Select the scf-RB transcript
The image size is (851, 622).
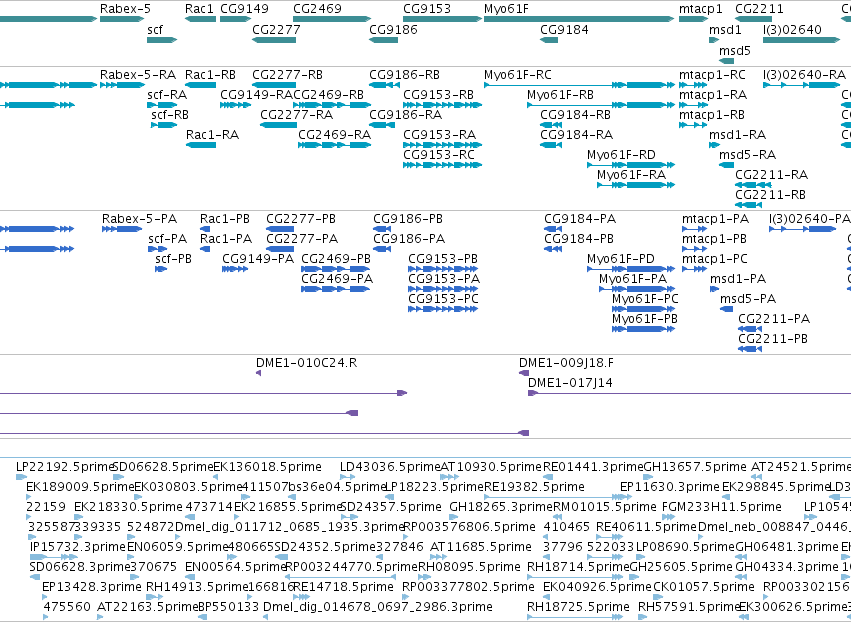point(164,125)
